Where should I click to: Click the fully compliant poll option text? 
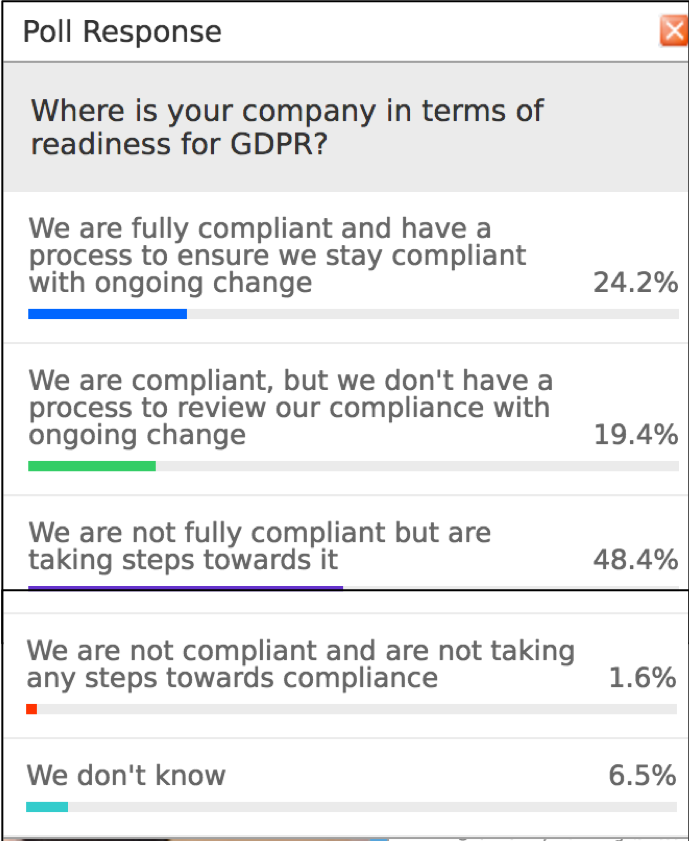(x=277, y=255)
